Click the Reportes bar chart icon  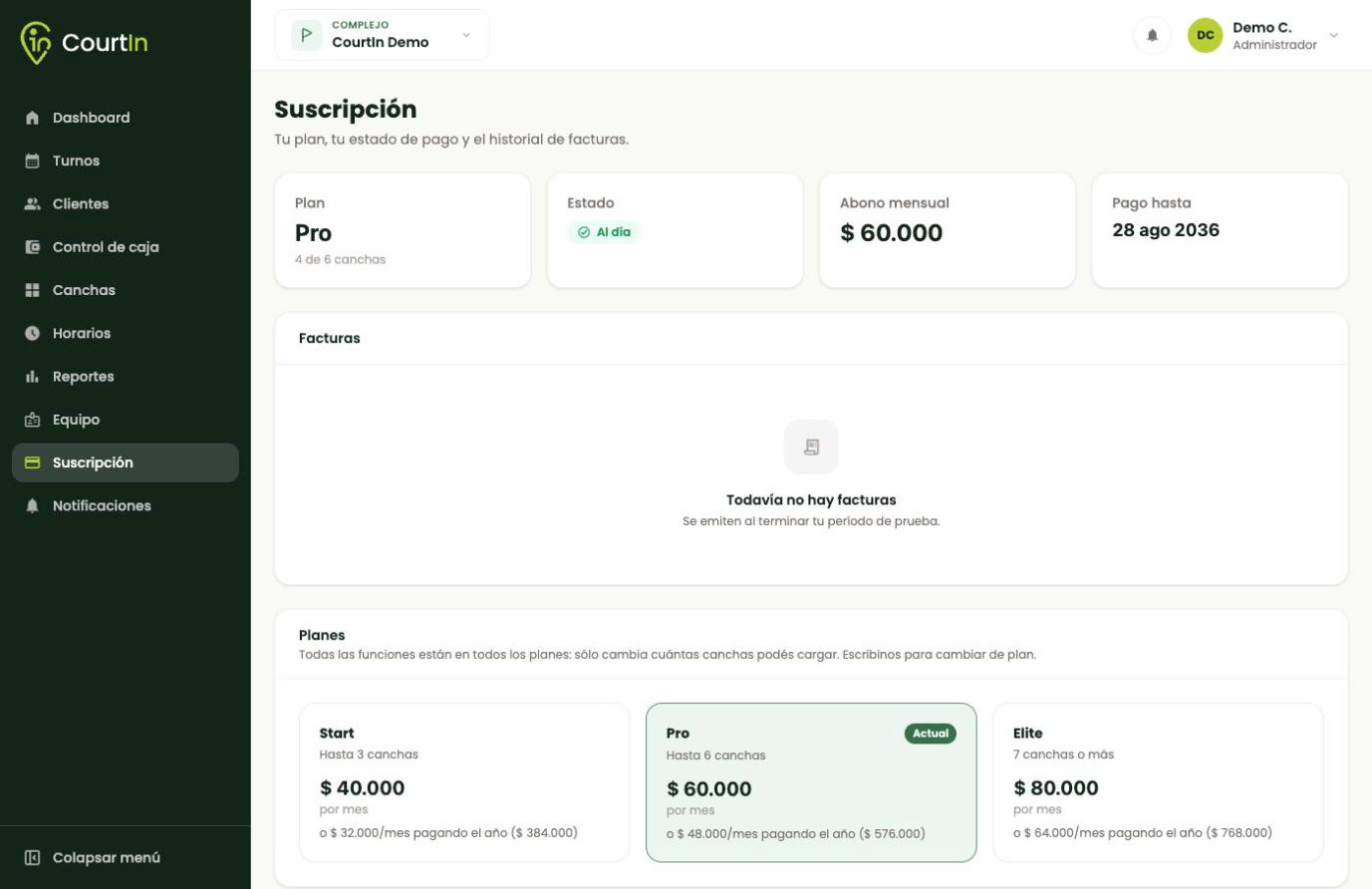click(x=32, y=377)
